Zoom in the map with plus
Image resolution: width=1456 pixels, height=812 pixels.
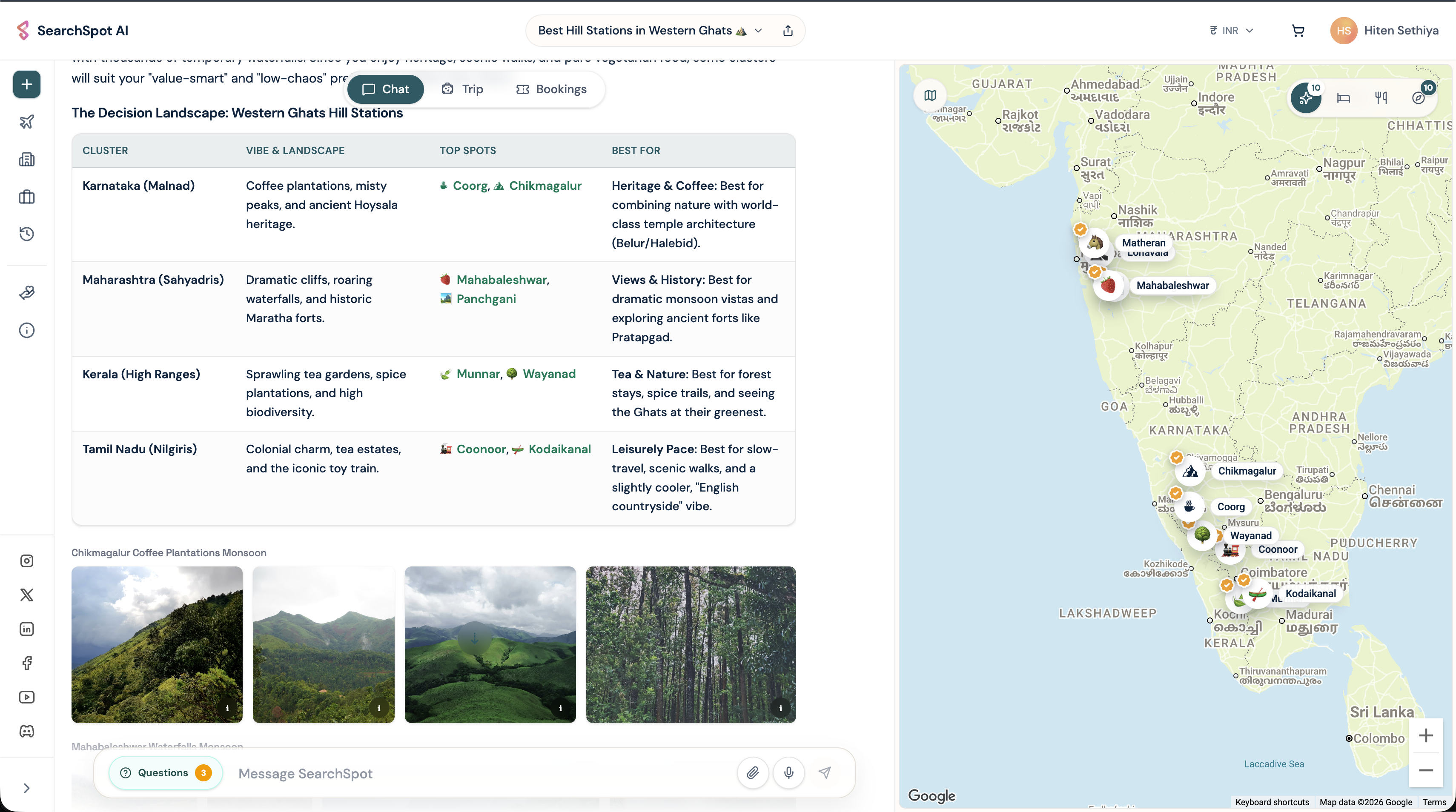point(1426,735)
